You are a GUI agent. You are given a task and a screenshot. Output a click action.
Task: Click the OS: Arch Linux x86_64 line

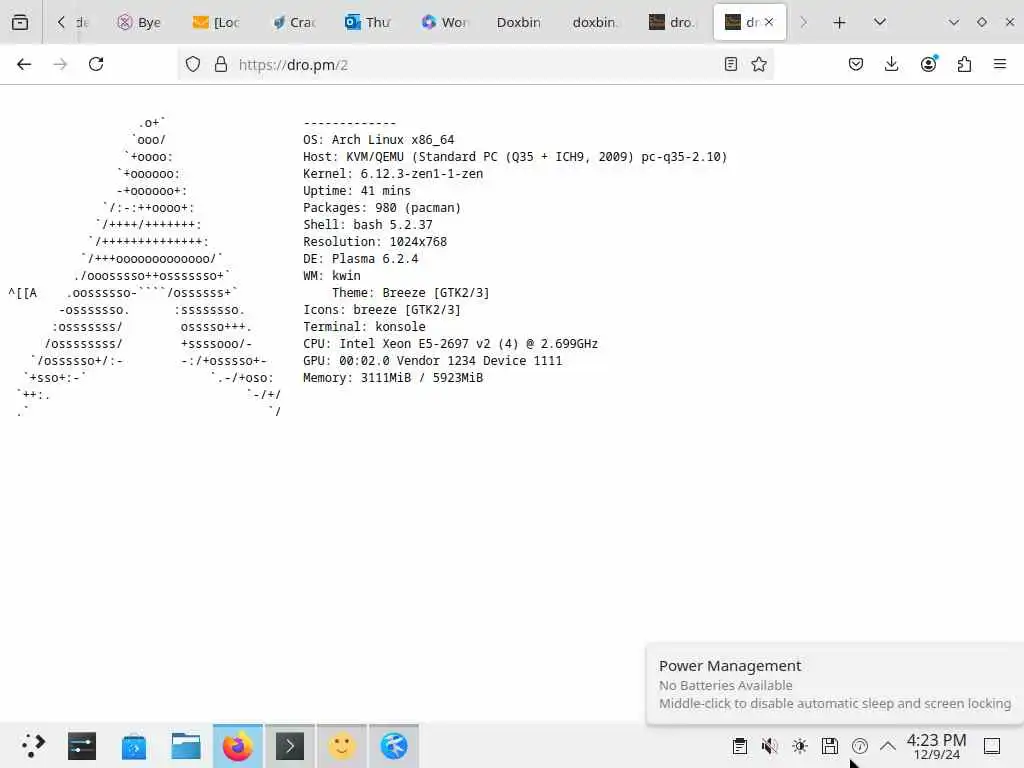coord(379,140)
